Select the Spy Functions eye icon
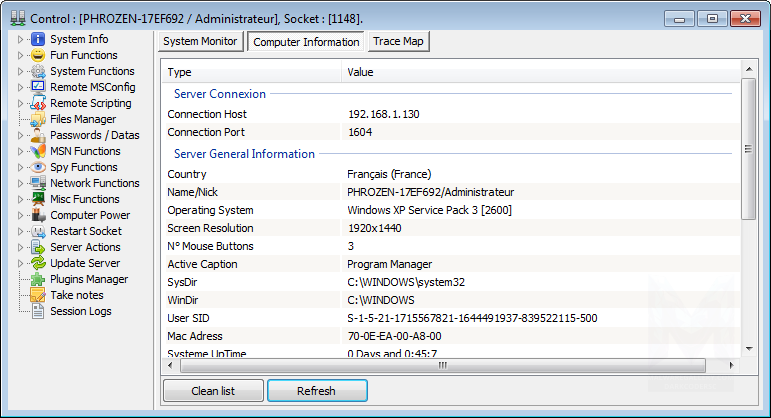The width and height of the screenshot is (771, 418). 38,167
